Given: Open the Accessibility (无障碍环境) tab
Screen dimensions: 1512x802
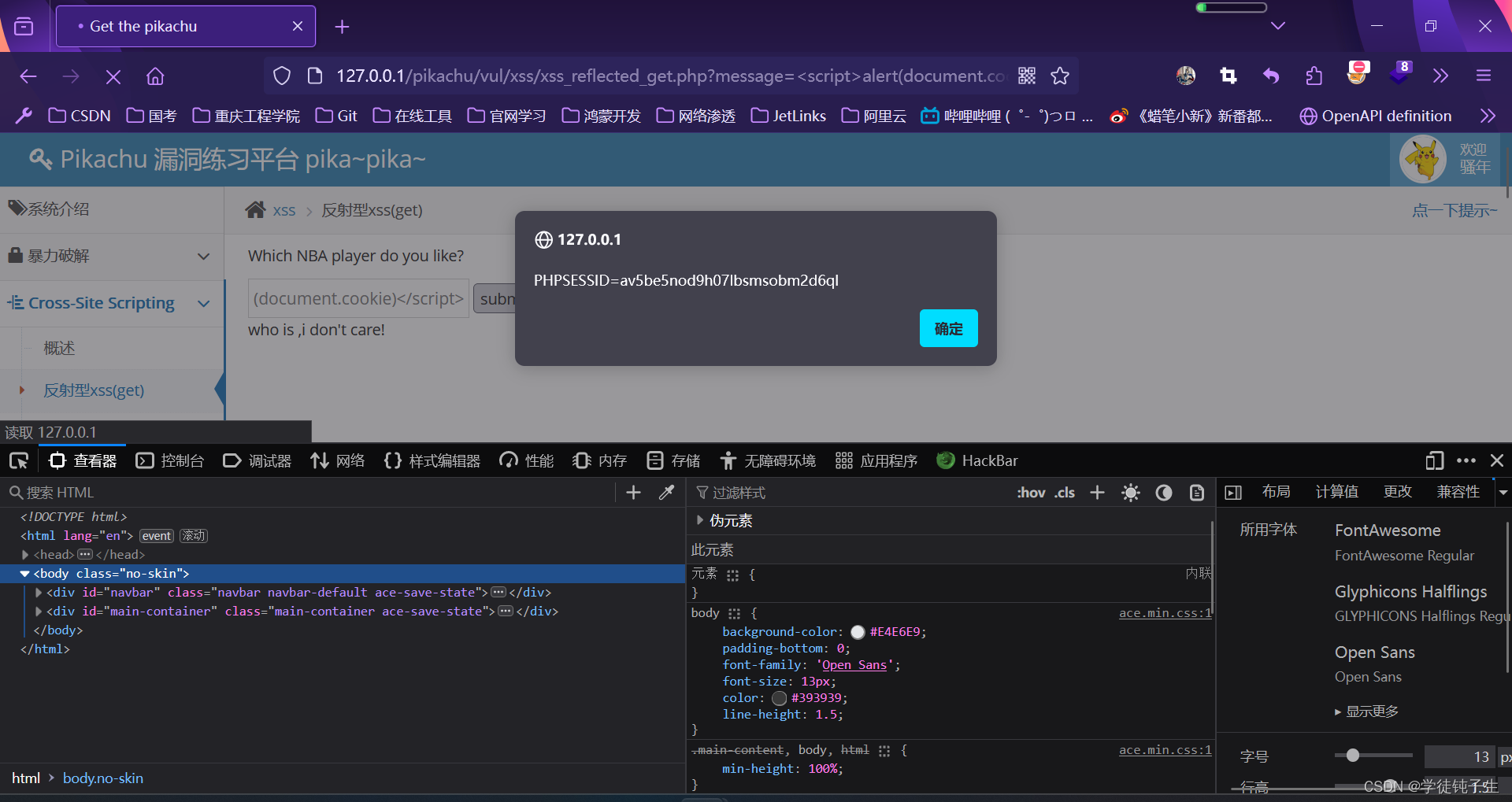Looking at the screenshot, I should pyautogui.click(x=767, y=460).
